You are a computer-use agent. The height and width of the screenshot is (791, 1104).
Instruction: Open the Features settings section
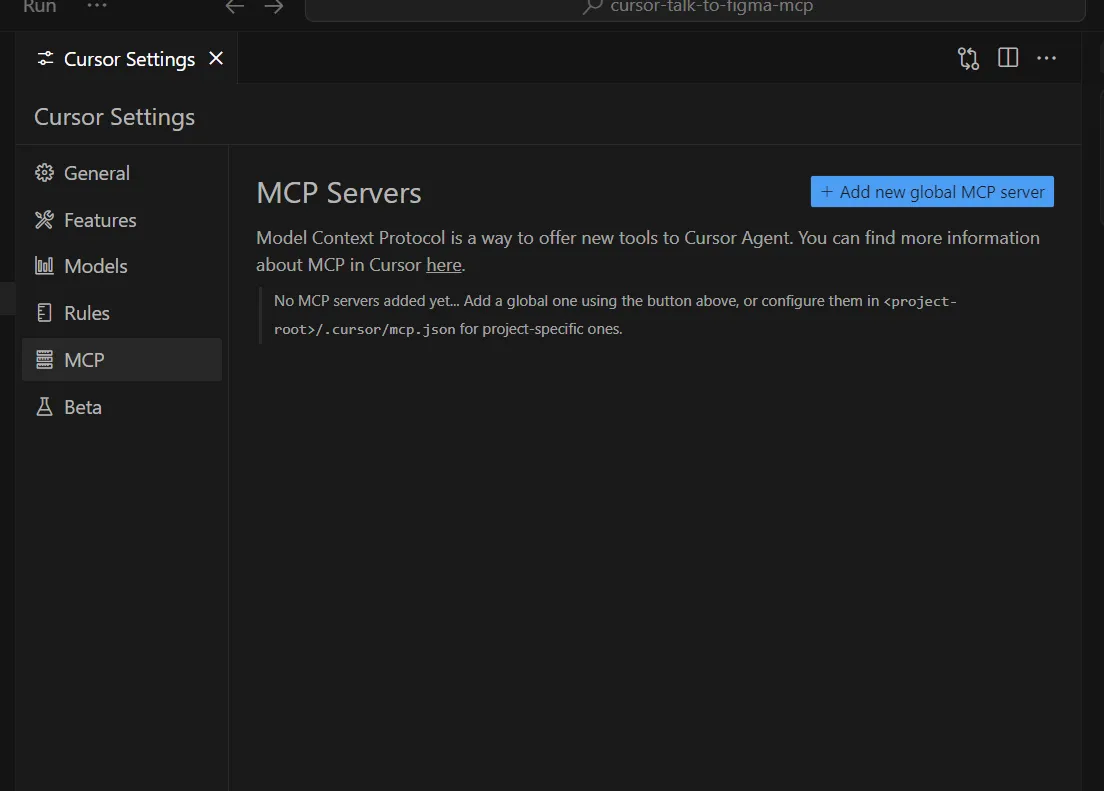click(x=122, y=220)
